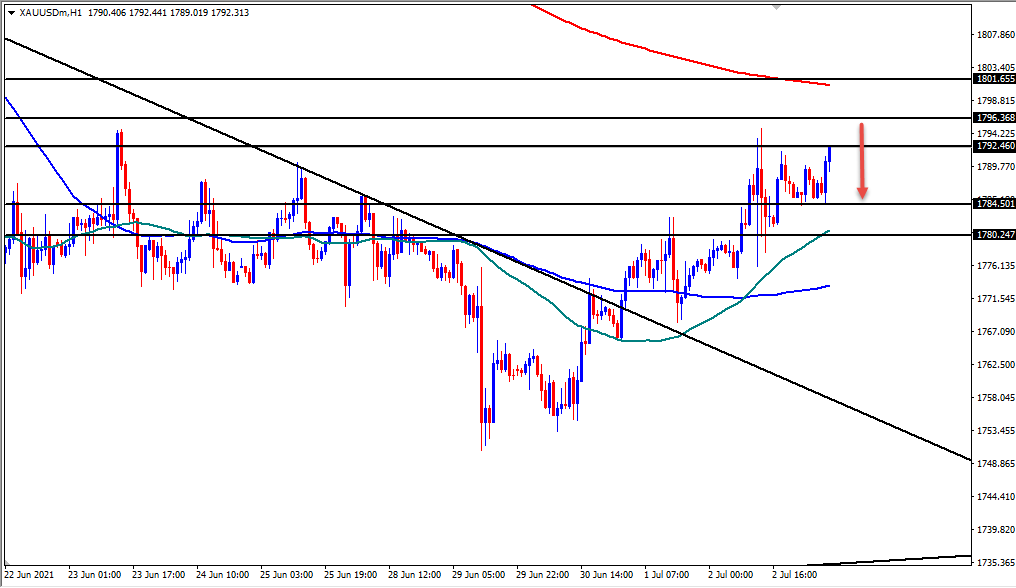Click the 1753.455 price scale value
The image size is (1016, 588).
coord(996,430)
